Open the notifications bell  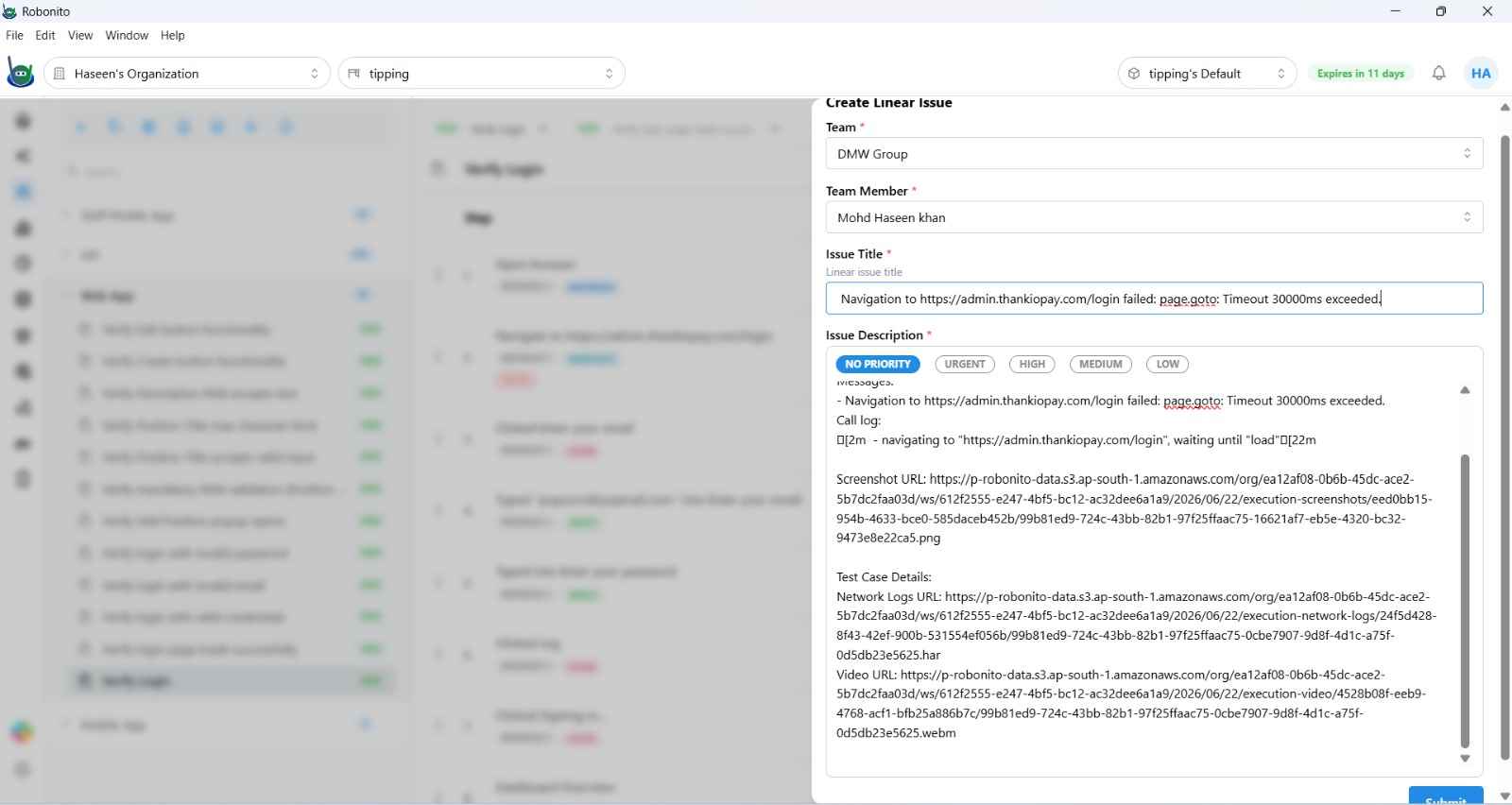(1438, 73)
